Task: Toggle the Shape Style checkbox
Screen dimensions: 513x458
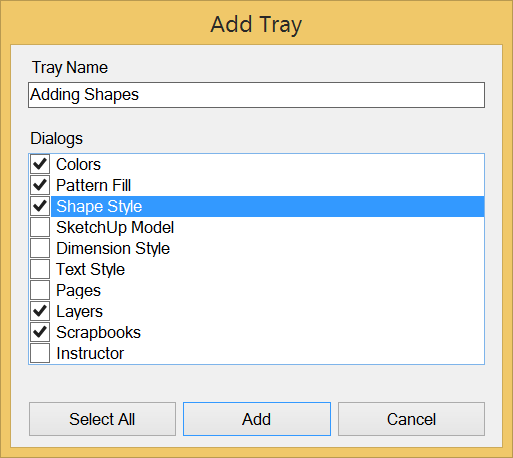Action: click(x=40, y=206)
